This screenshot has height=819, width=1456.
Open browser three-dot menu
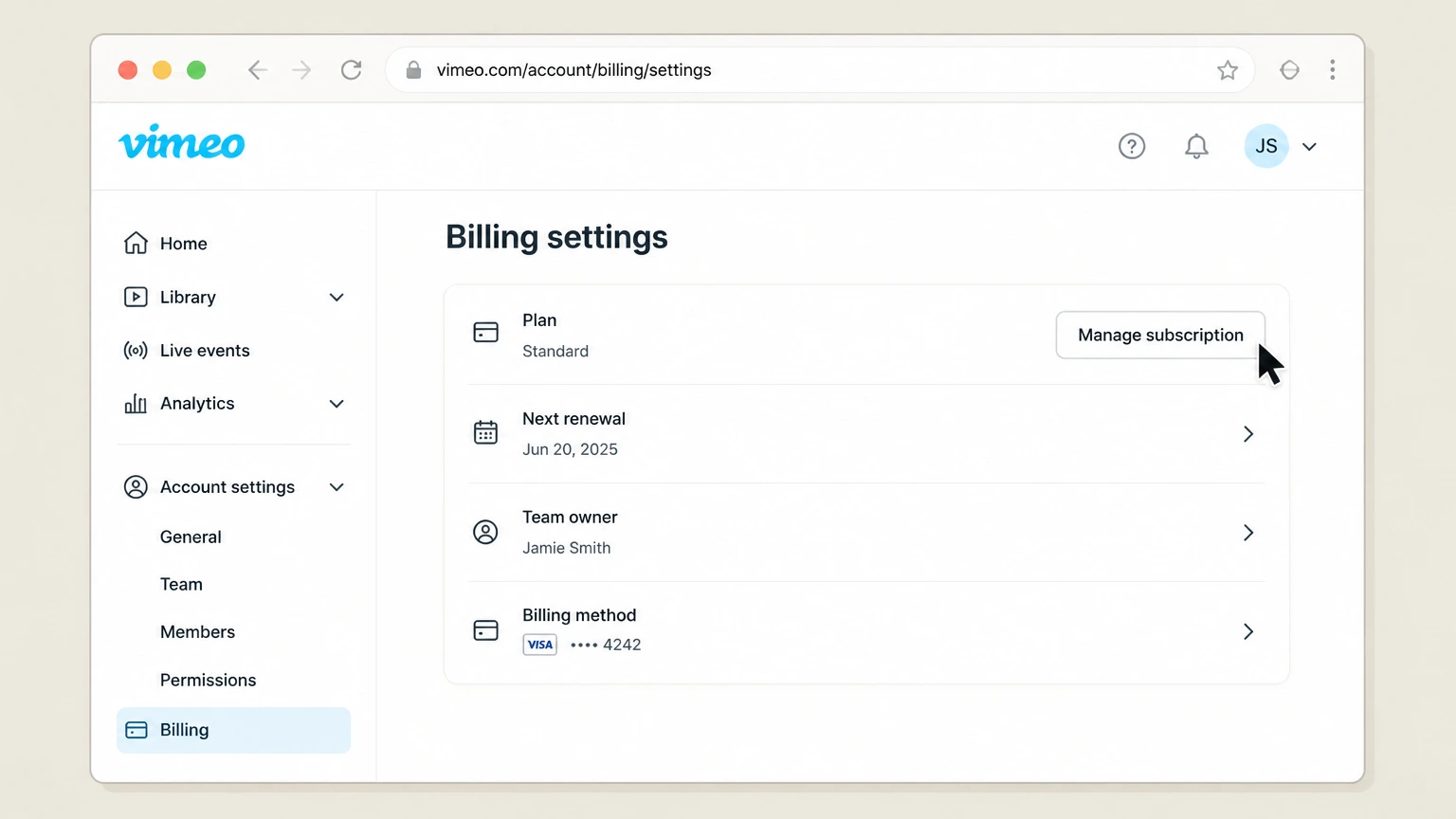click(x=1333, y=70)
